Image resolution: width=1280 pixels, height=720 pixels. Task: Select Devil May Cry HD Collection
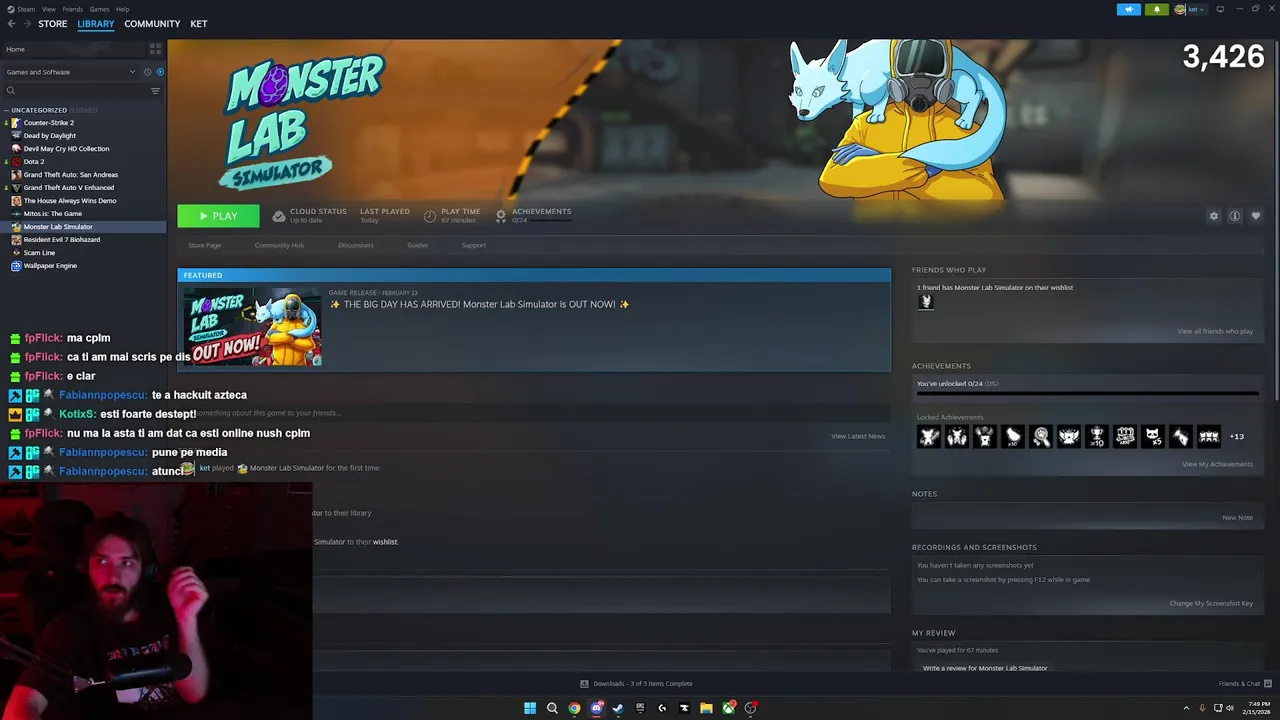tap(66, 149)
